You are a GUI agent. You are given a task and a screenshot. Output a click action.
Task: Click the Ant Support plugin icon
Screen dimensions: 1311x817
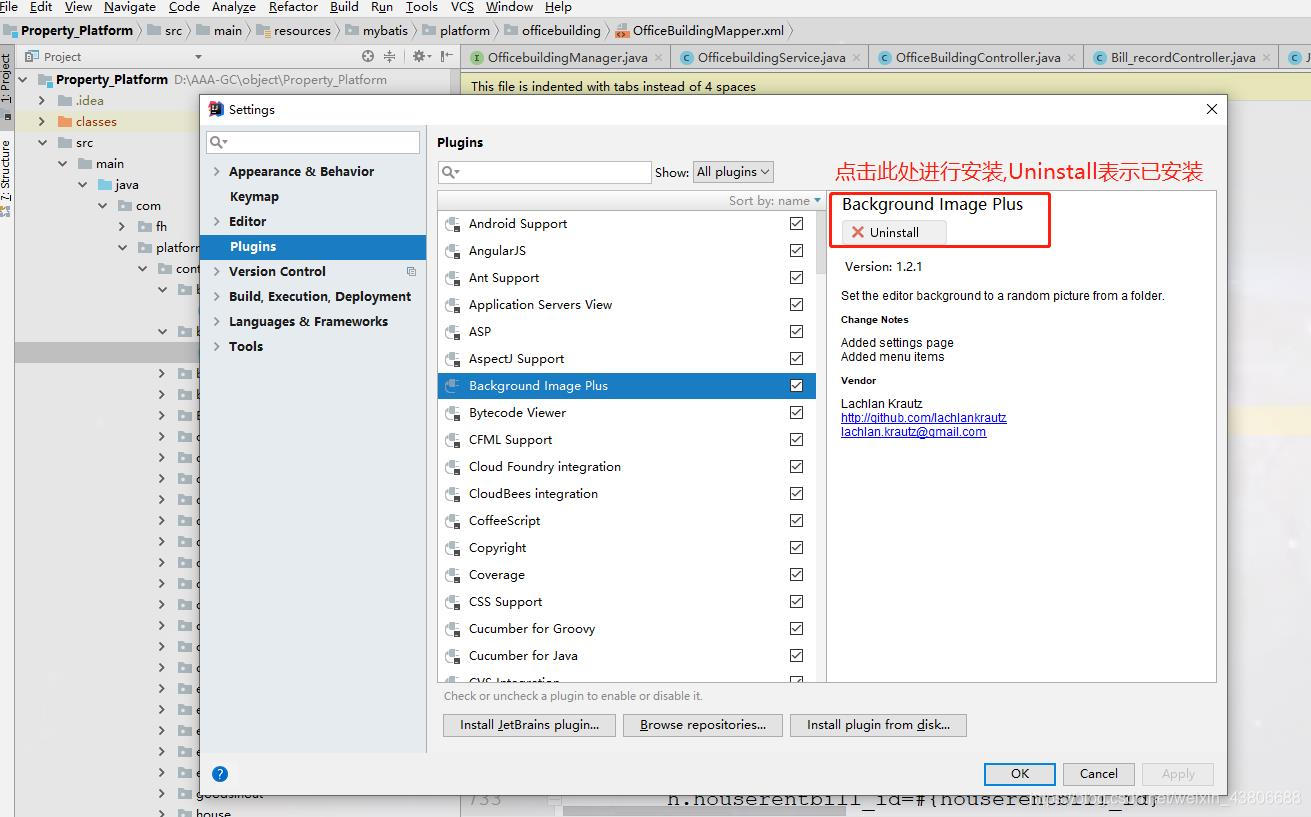453,278
